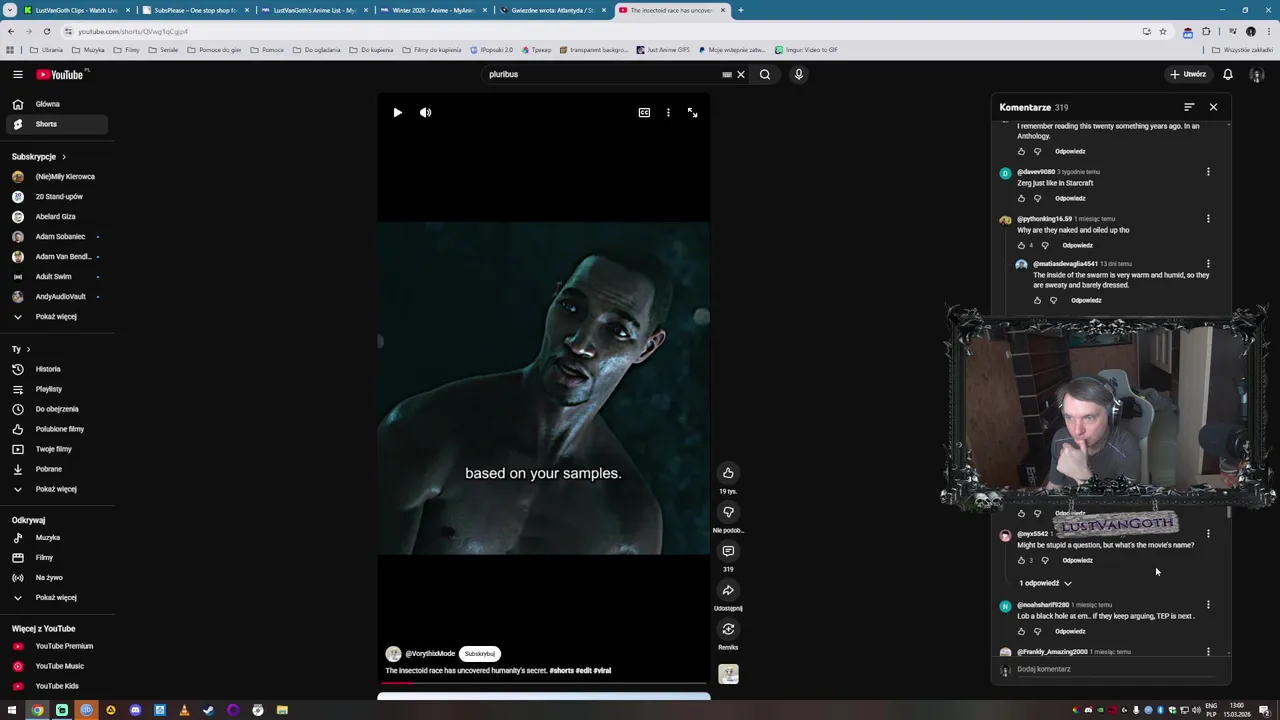Expand the Subskrypcje section arrow
This screenshot has width=1280, height=720.
coord(64,157)
